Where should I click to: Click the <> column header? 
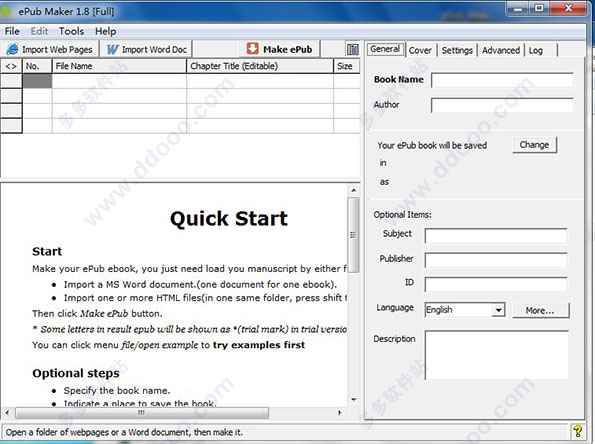[11, 66]
